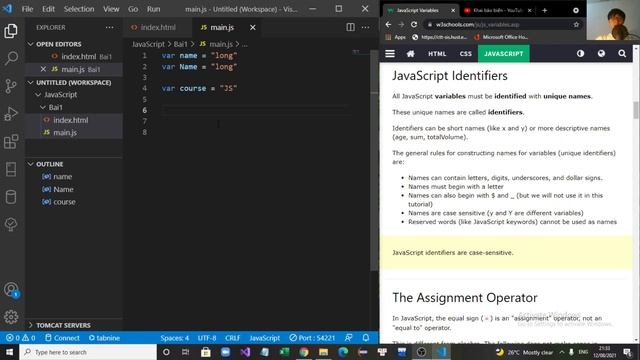Image resolution: width=640 pixels, height=360 pixels.
Task: Open the Edit menu
Action: coord(48,9)
